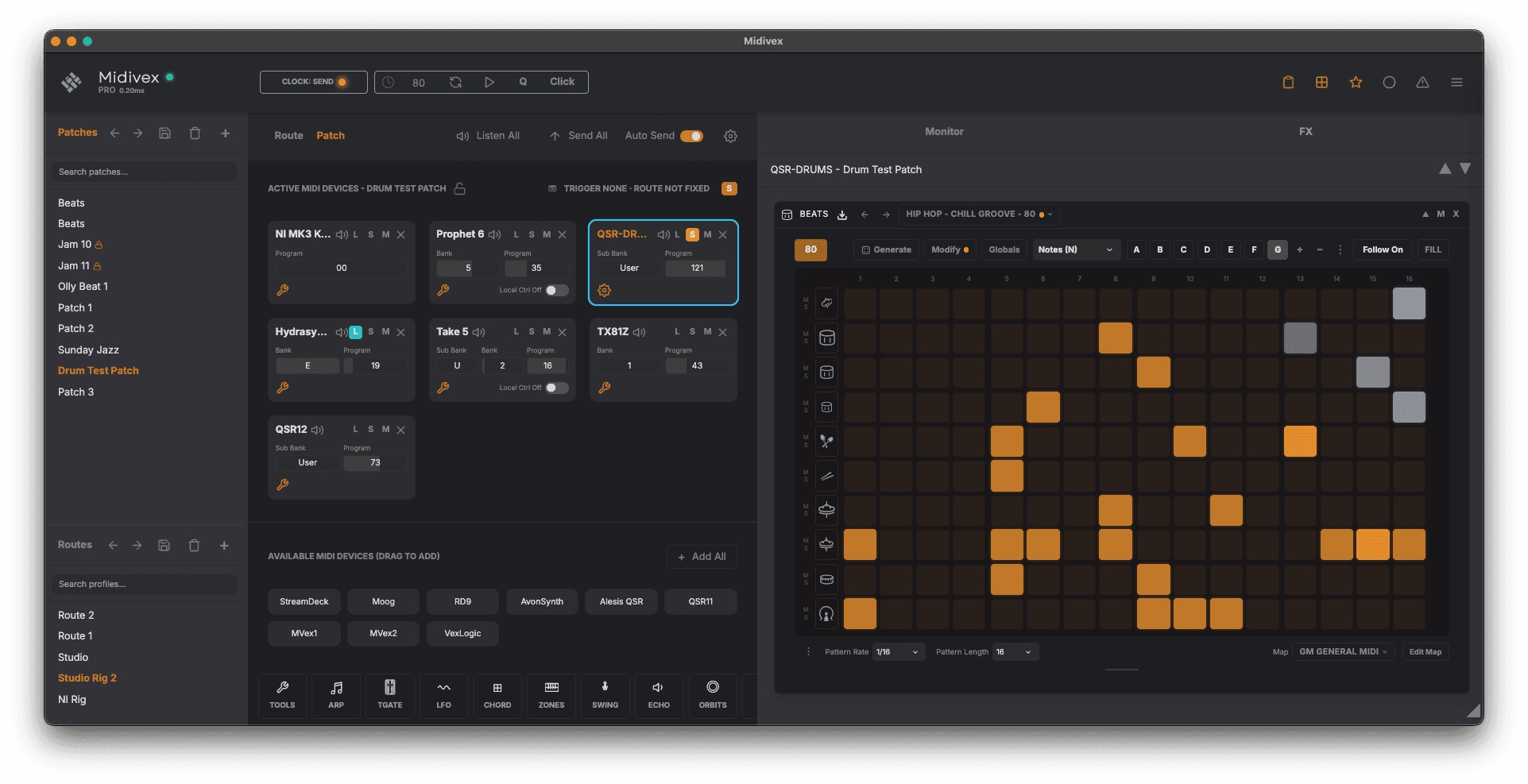Image resolution: width=1528 pixels, height=784 pixels.
Task: Select pattern variation A
Action: pyautogui.click(x=1136, y=249)
